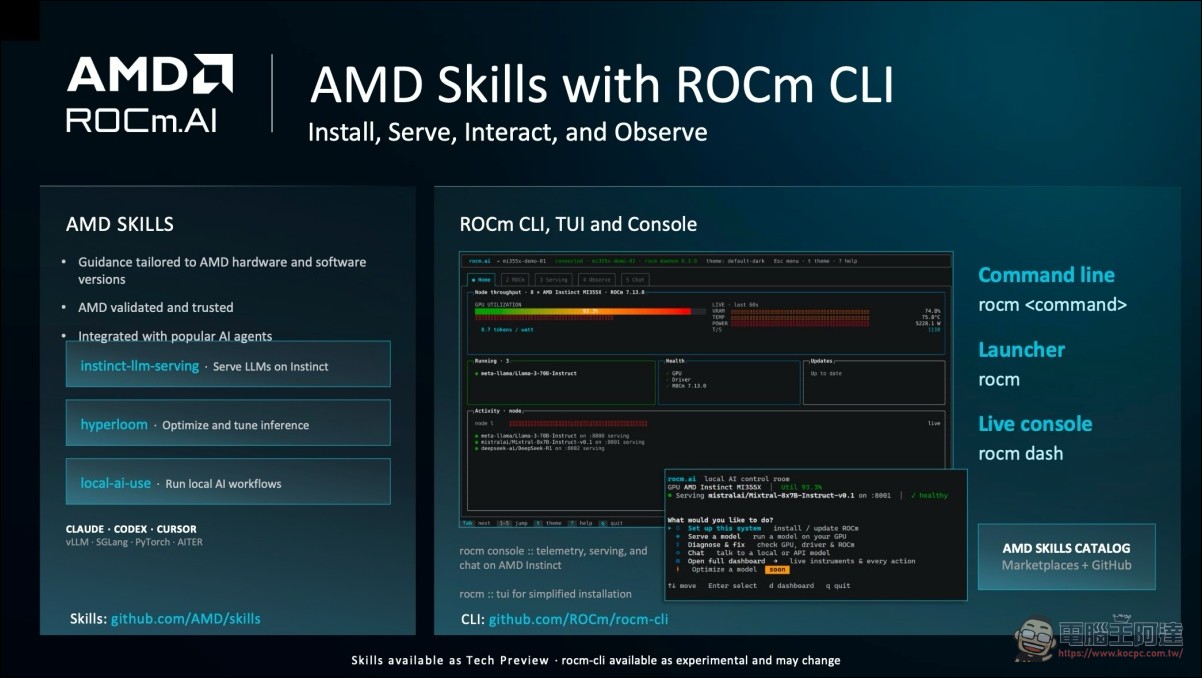The height and width of the screenshot is (678, 1202).
Task: Click the 'q quit' hint in console footer
Action: (611, 523)
